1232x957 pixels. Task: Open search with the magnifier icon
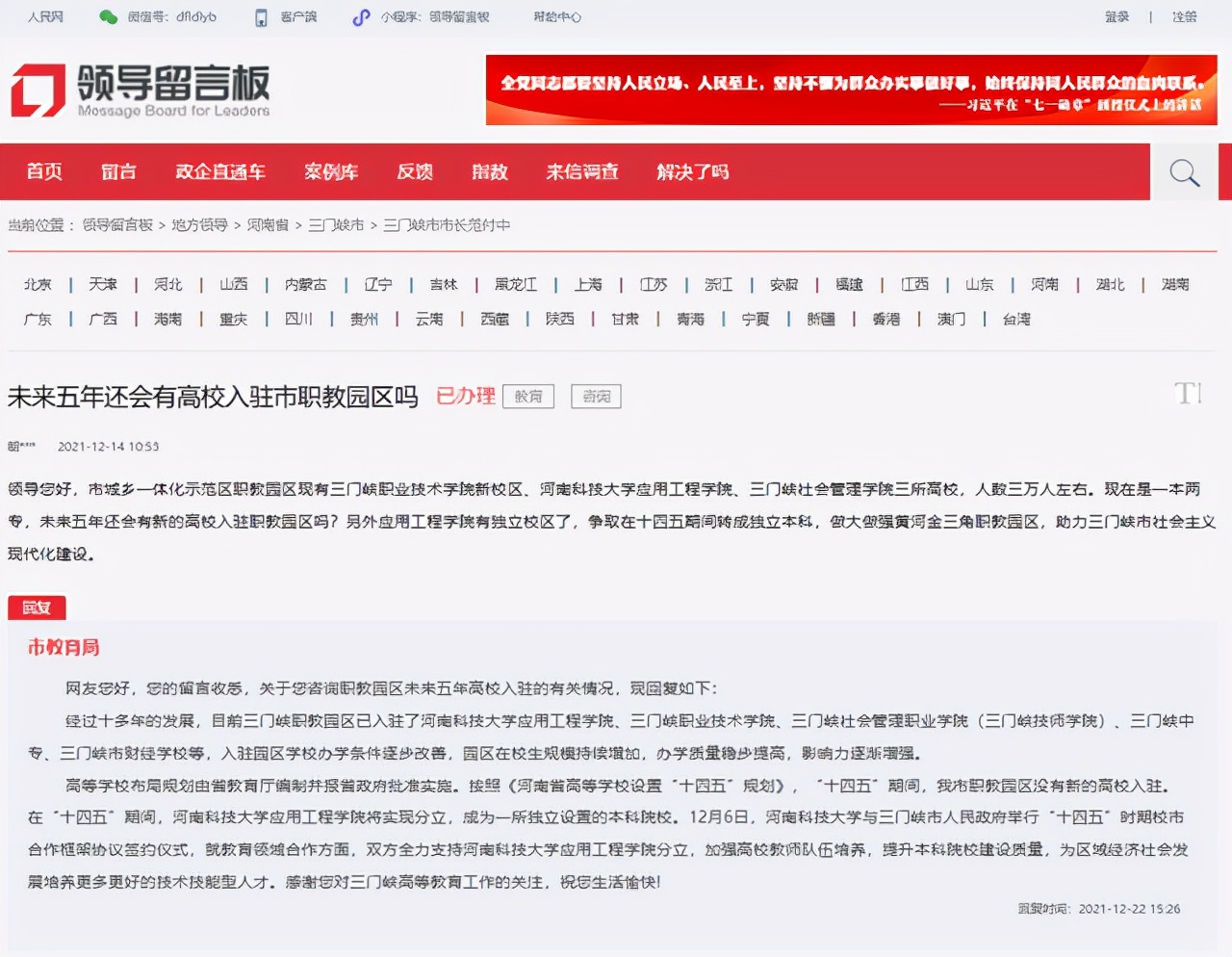pos(1183,171)
